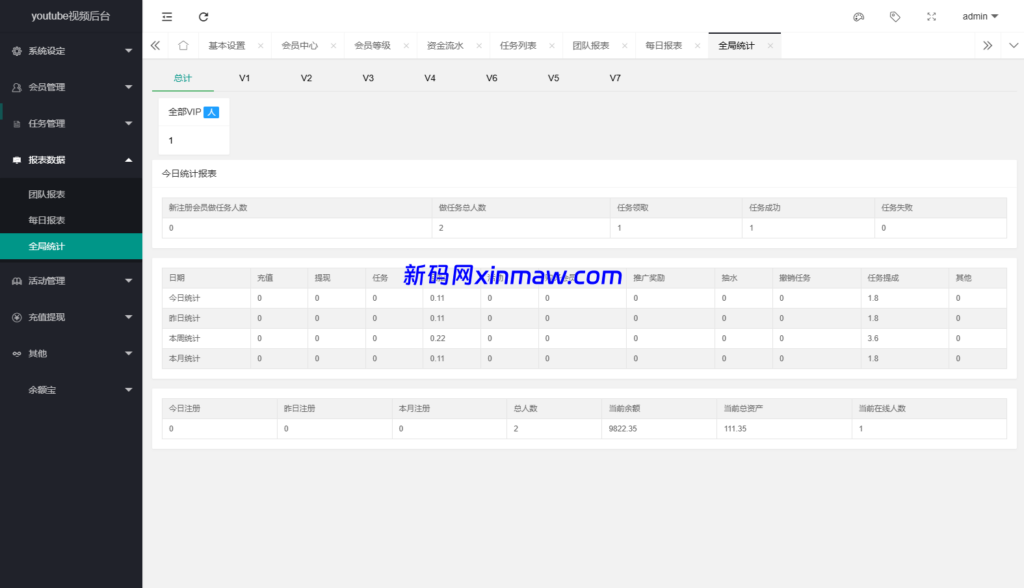The height and width of the screenshot is (588, 1024).
Task: Click the 会员管理 user icon
Action: [17, 87]
